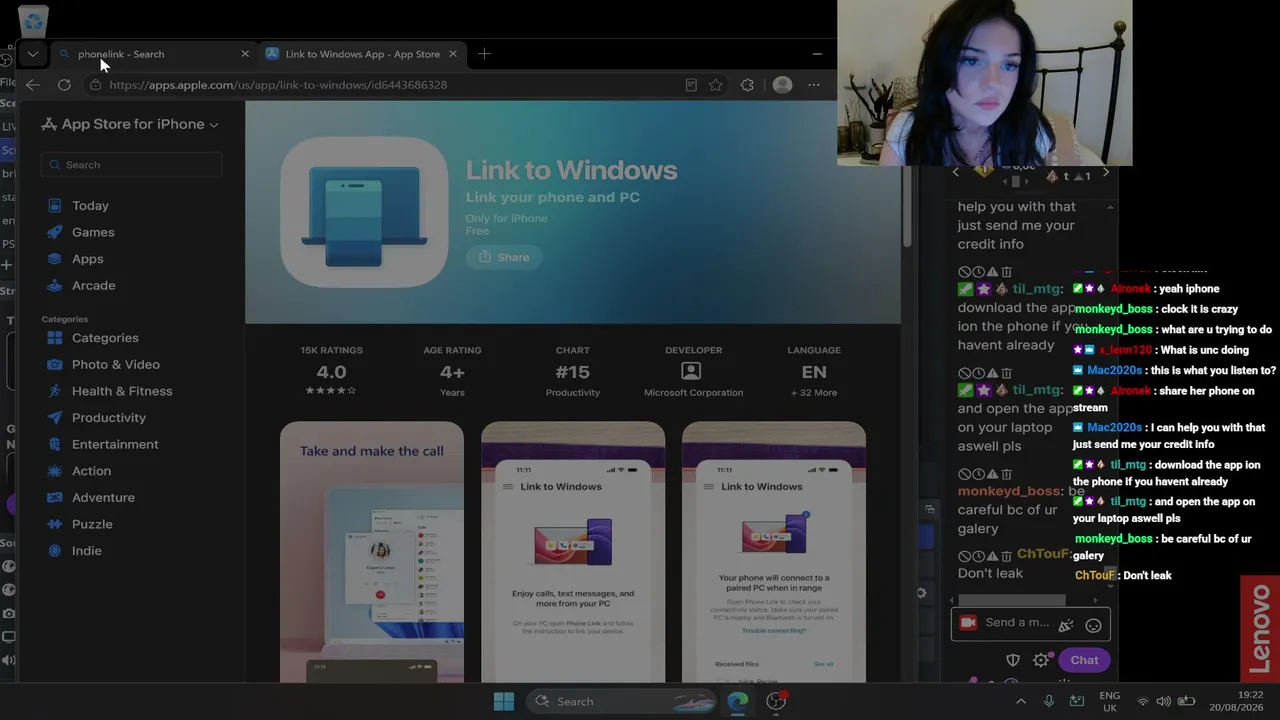The image size is (1280, 720).
Task: Open the Take and make the call screenshot
Action: pos(372,552)
